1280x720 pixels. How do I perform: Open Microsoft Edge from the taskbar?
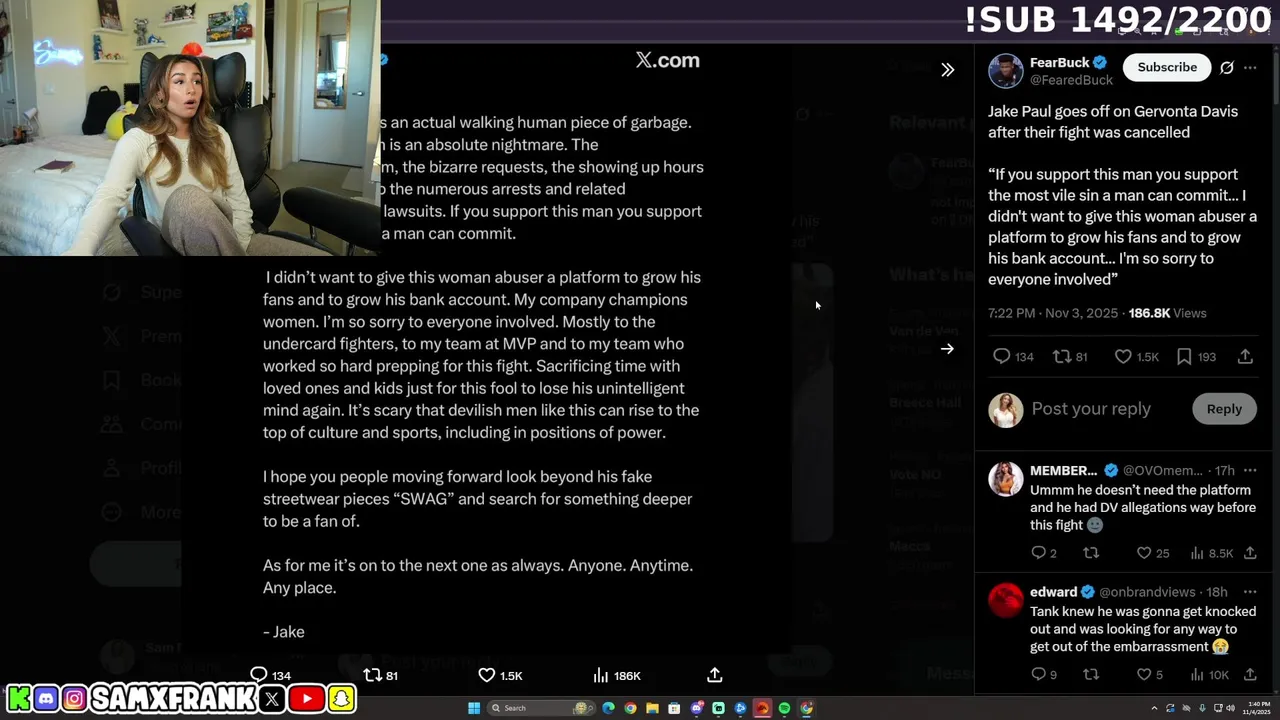coord(608,708)
